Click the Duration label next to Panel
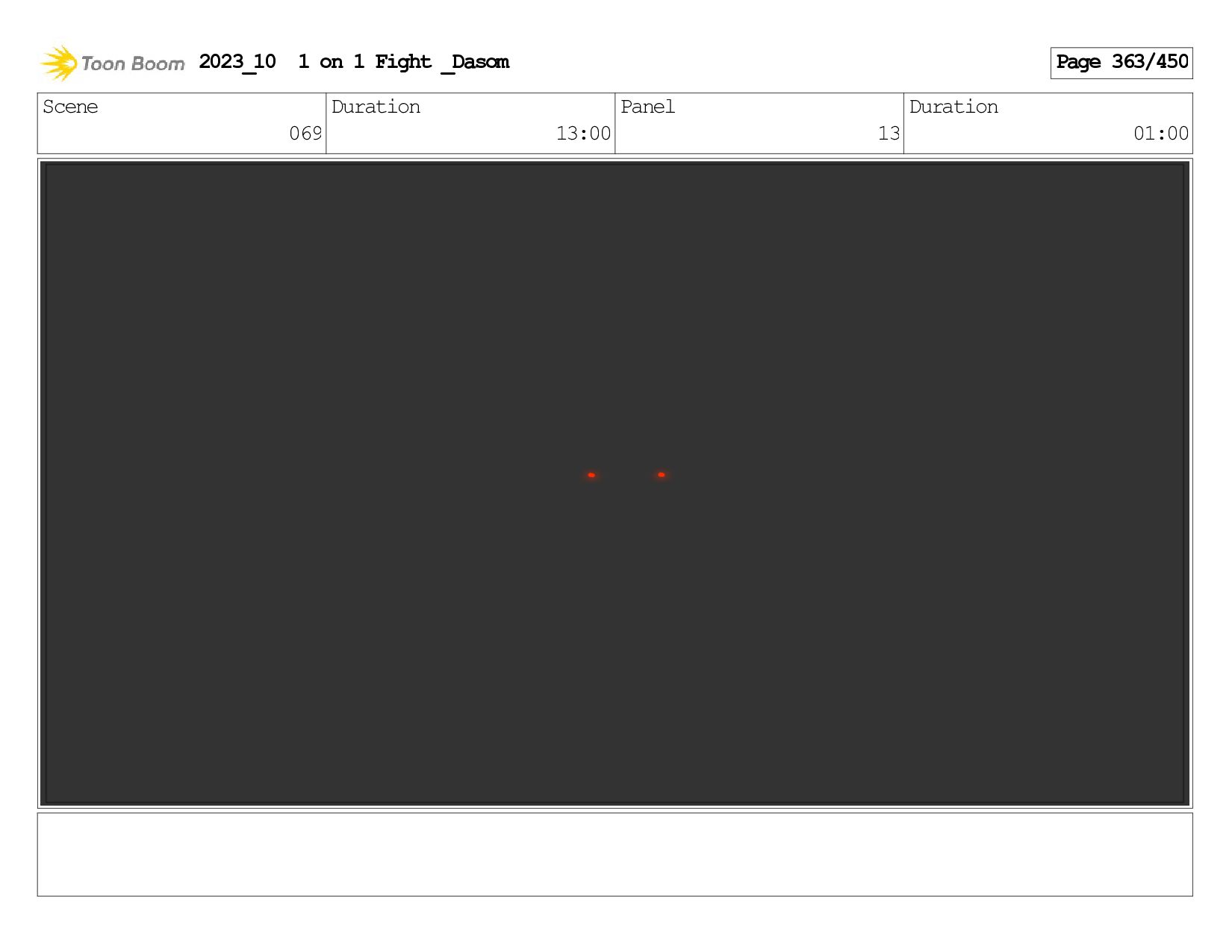Screen dimensions: 1232x952 953,107
